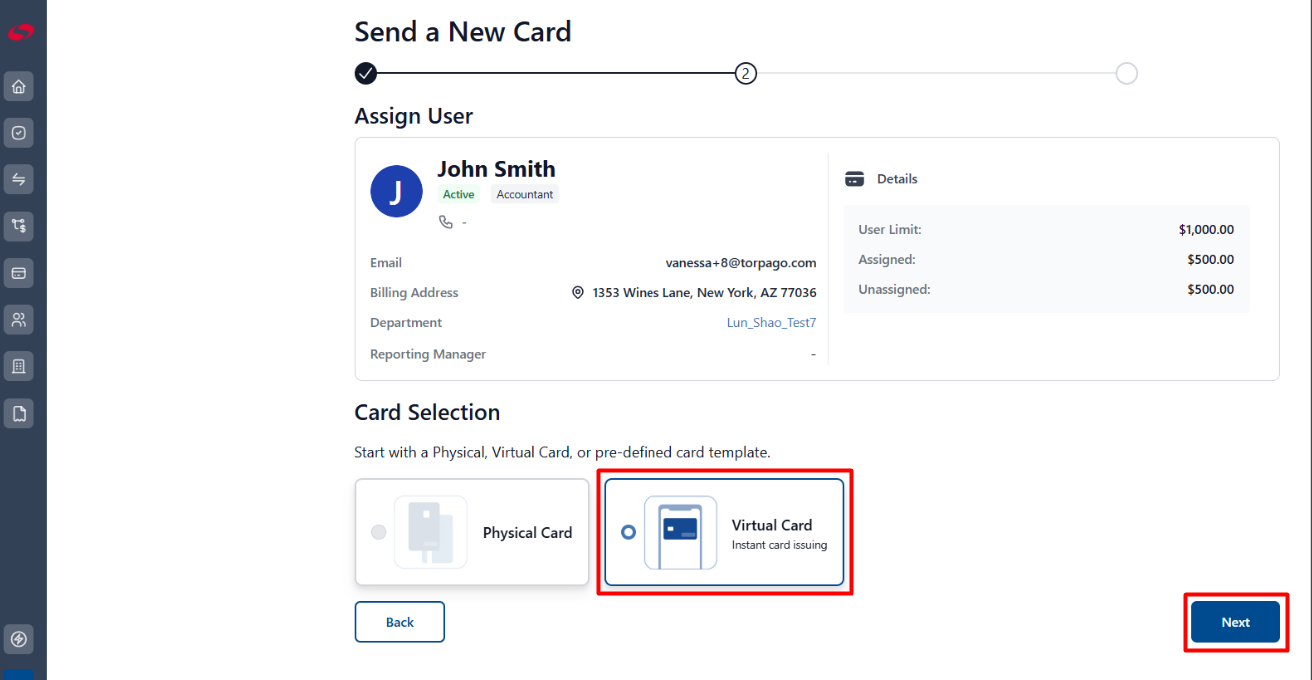Click the checkmark tasks sidebar icon
Viewport: 1312px width, 680px height.
[x=18, y=133]
